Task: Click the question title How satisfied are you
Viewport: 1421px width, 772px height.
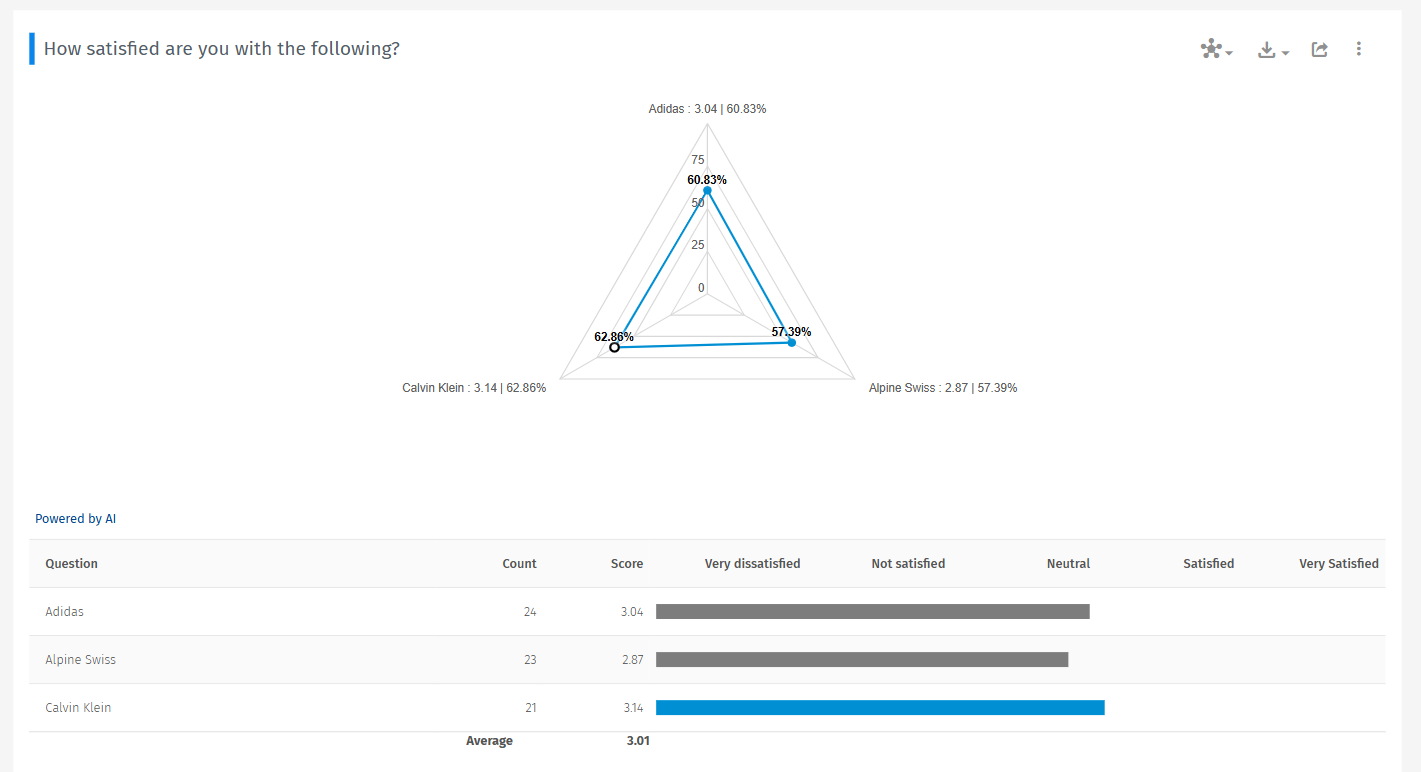Action: click(222, 48)
